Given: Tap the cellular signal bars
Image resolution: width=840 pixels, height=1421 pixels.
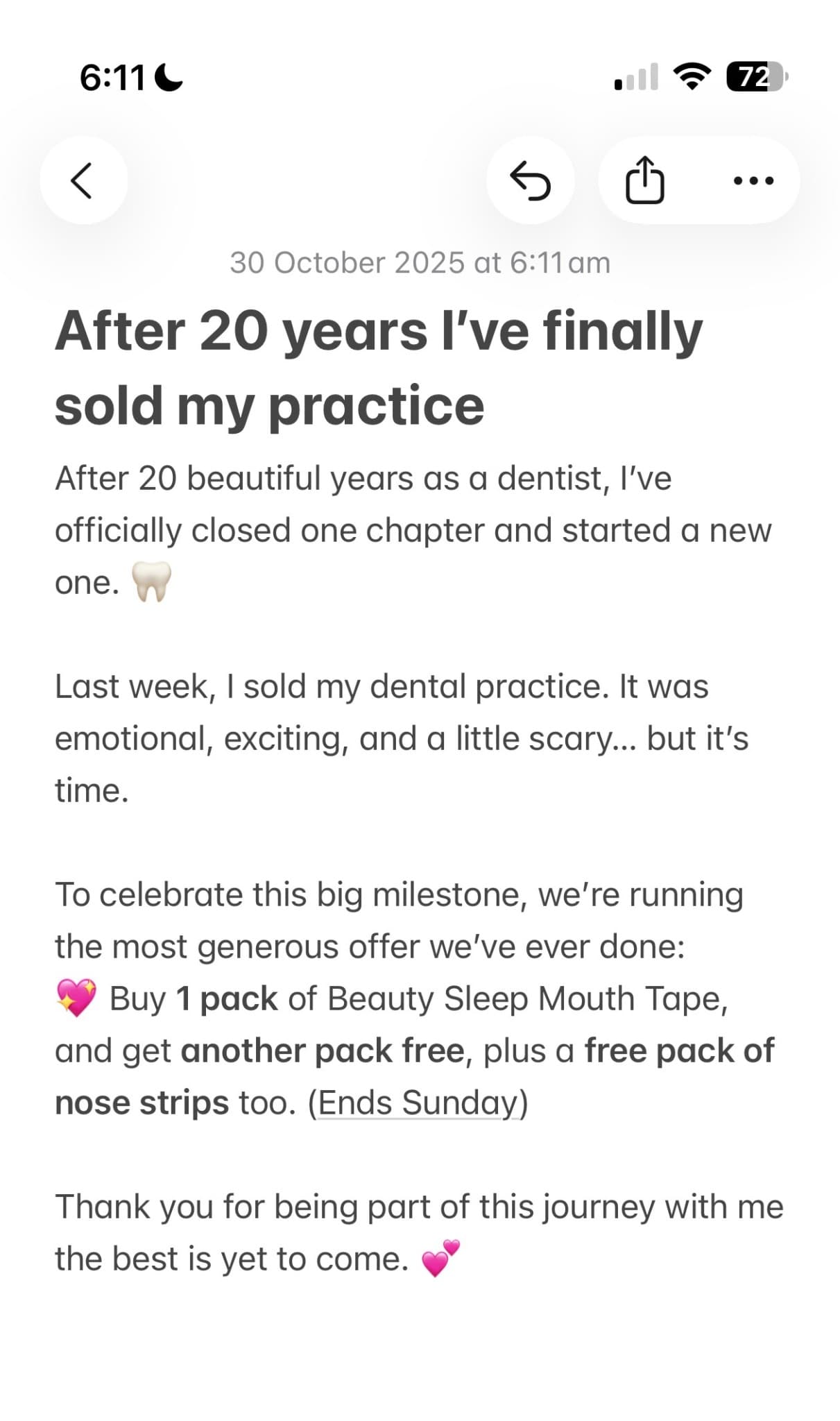Looking at the screenshot, I should 637,77.
